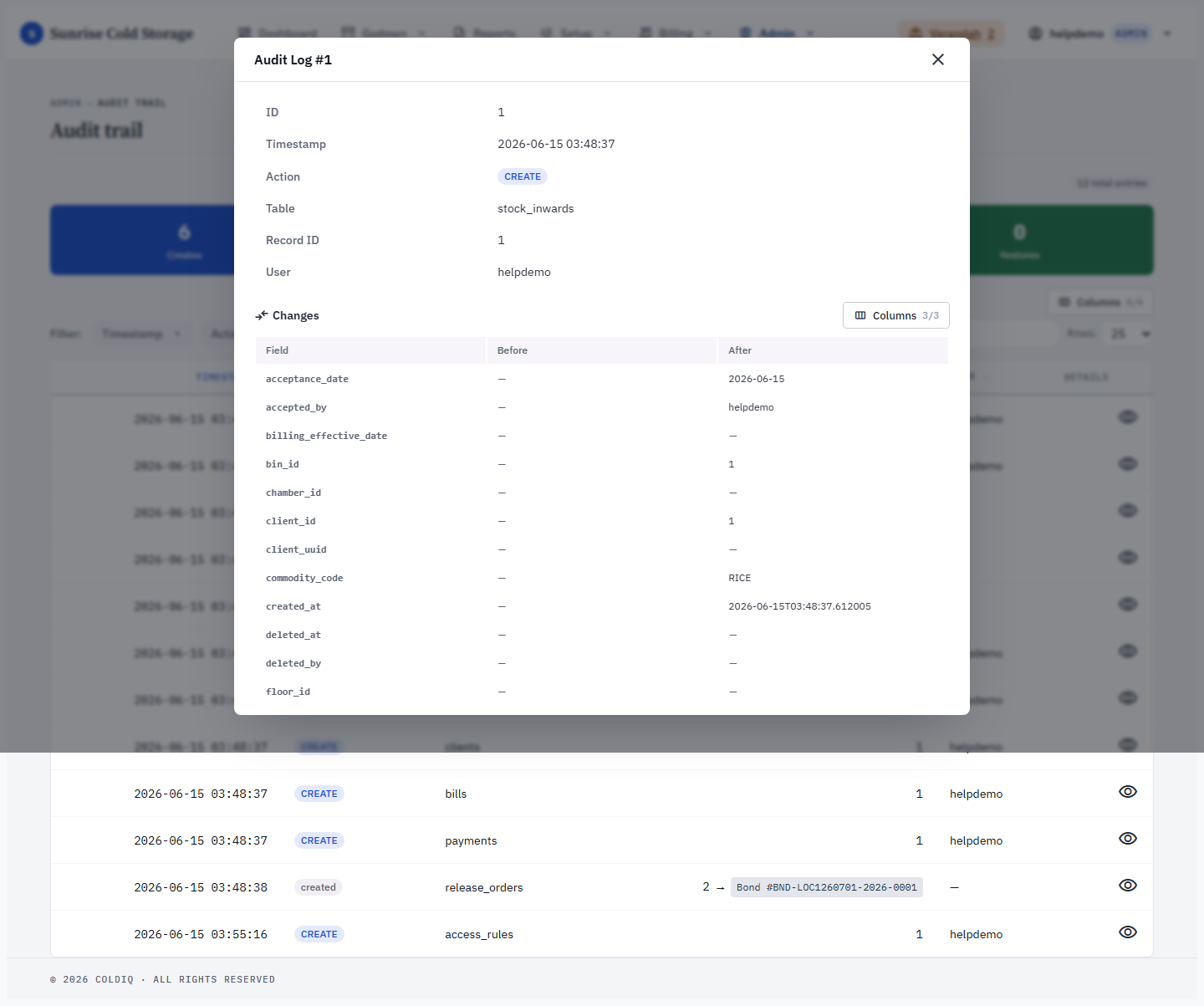Image resolution: width=1204 pixels, height=1006 pixels.
Task: Select the client_id field row
Action: (x=602, y=521)
